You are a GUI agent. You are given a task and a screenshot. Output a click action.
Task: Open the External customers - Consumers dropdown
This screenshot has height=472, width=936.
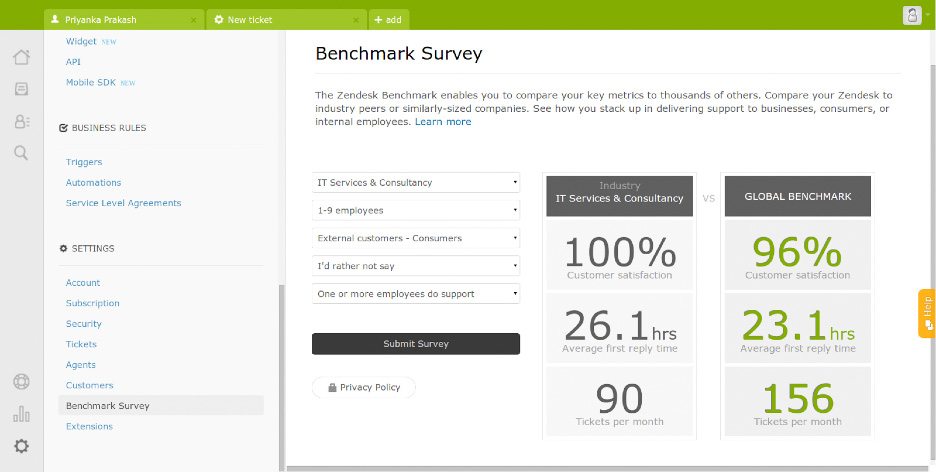(x=415, y=238)
